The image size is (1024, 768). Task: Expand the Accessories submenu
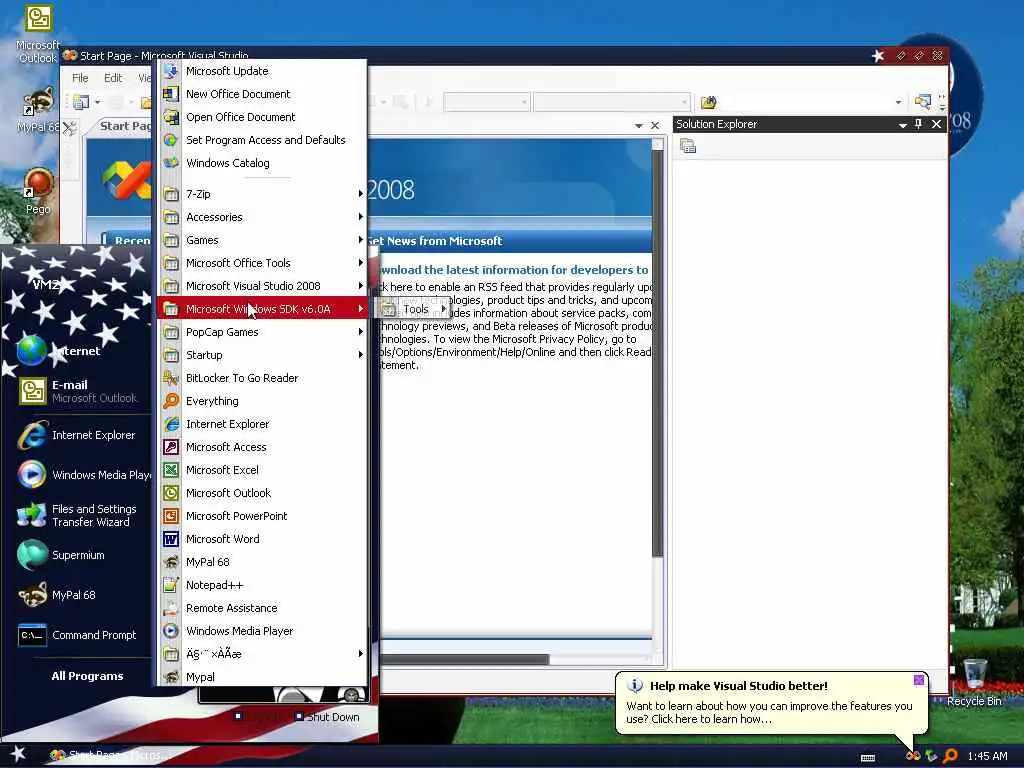(x=262, y=217)
